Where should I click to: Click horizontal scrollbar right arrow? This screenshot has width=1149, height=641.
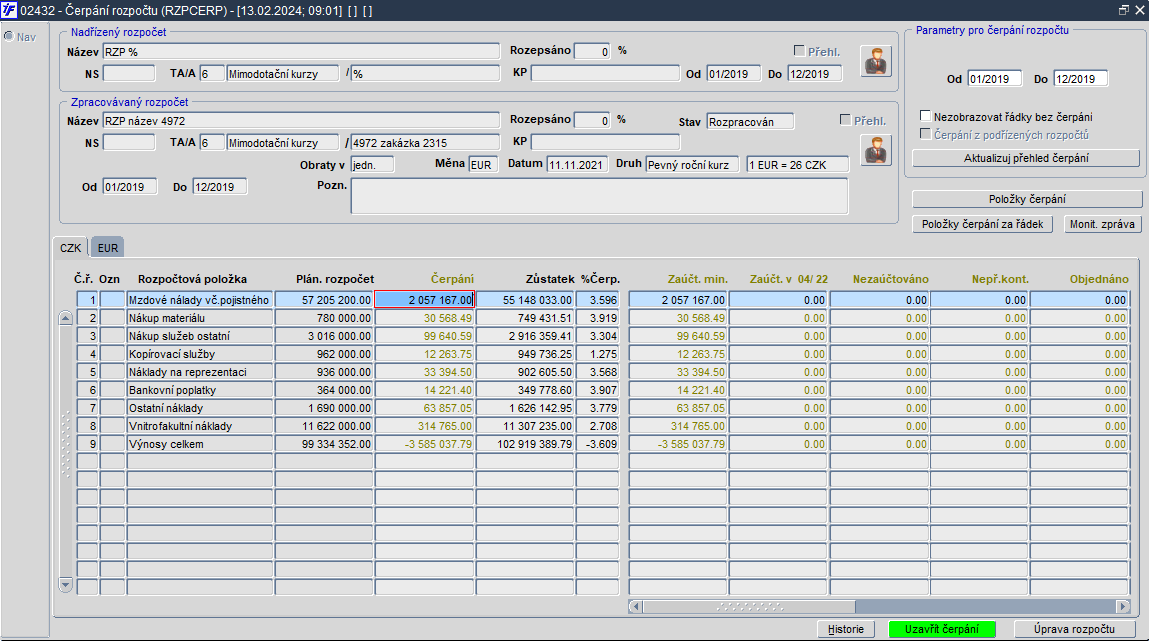(1123, 607)
